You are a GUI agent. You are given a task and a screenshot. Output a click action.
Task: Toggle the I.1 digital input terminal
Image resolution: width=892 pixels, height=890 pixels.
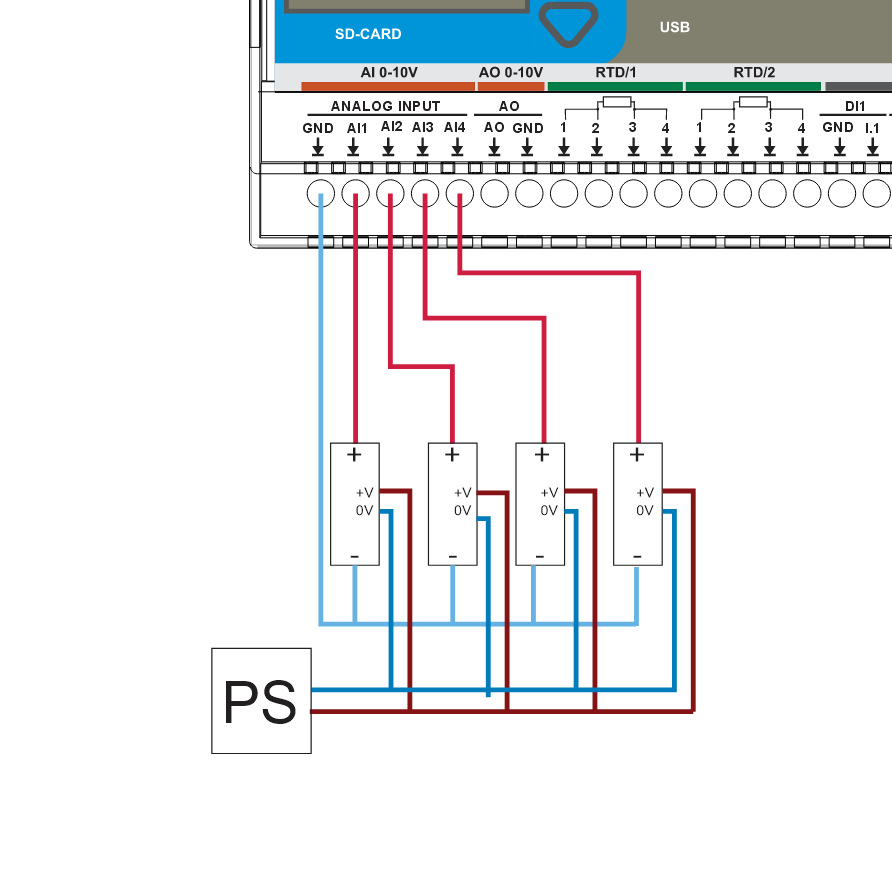coord(875,194)
